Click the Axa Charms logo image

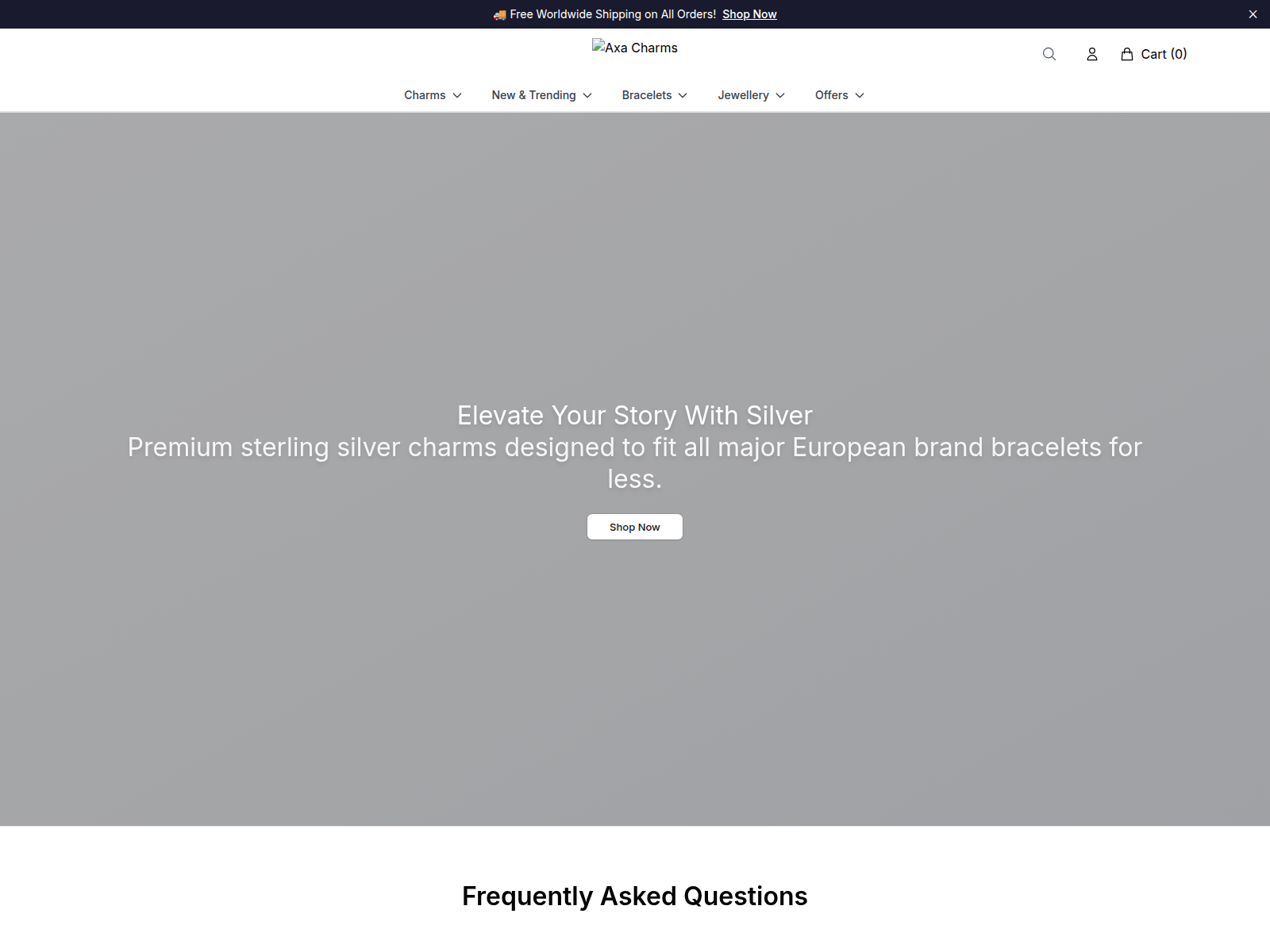coord(635,48)
